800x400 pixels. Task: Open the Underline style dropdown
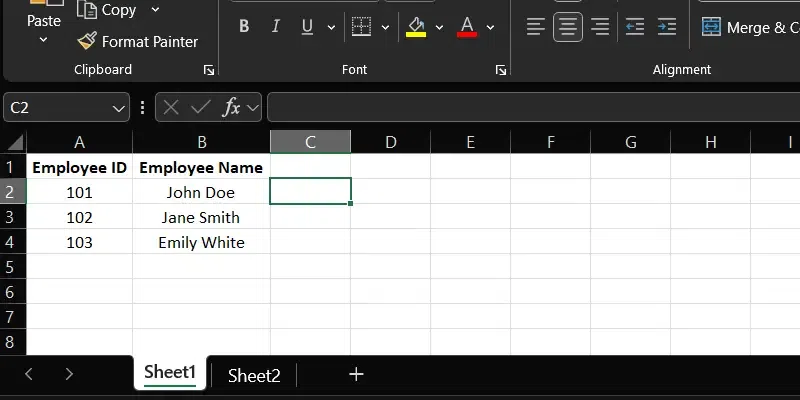coord(331,27)
